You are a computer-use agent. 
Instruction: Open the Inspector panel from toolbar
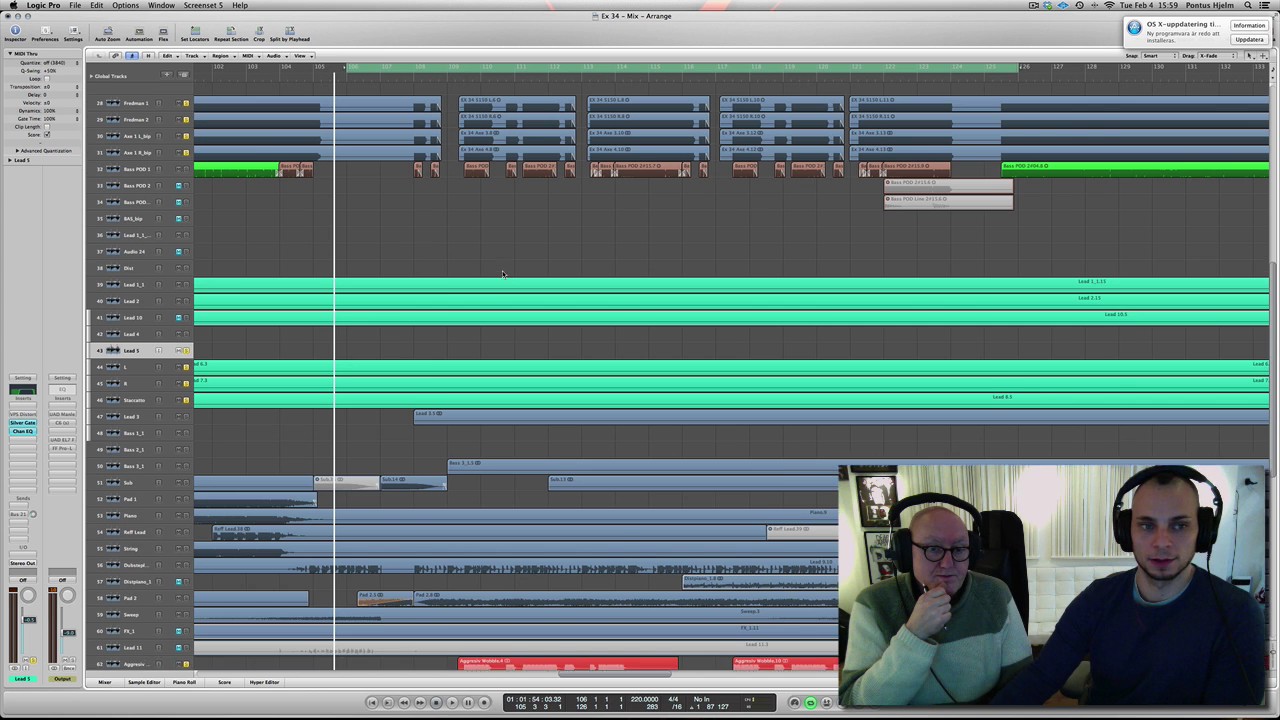[x=15, y=33]
